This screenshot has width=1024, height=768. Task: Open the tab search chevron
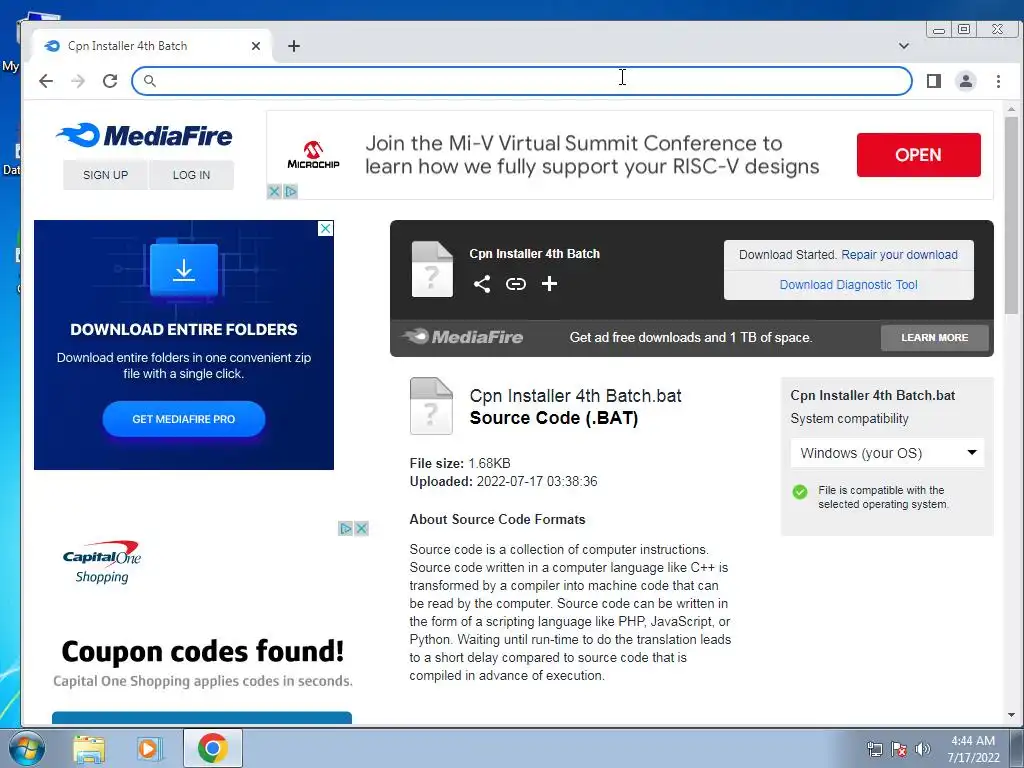tap(904, 46)
